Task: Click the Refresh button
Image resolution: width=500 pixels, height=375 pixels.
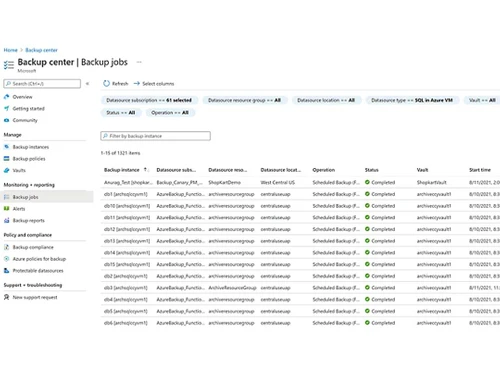Action: (x=116, y=83)
